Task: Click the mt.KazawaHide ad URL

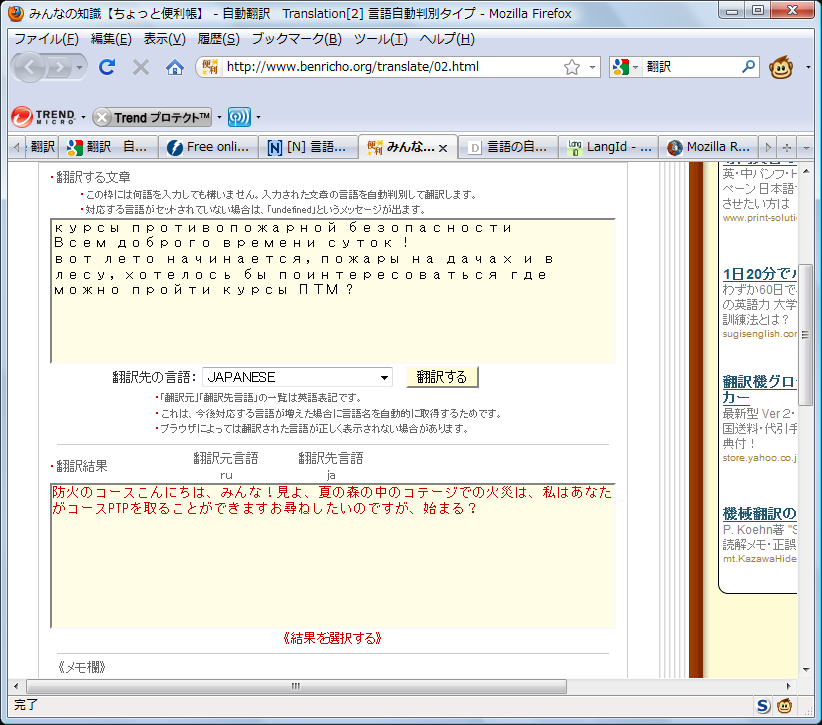Action: click(760, 559)
